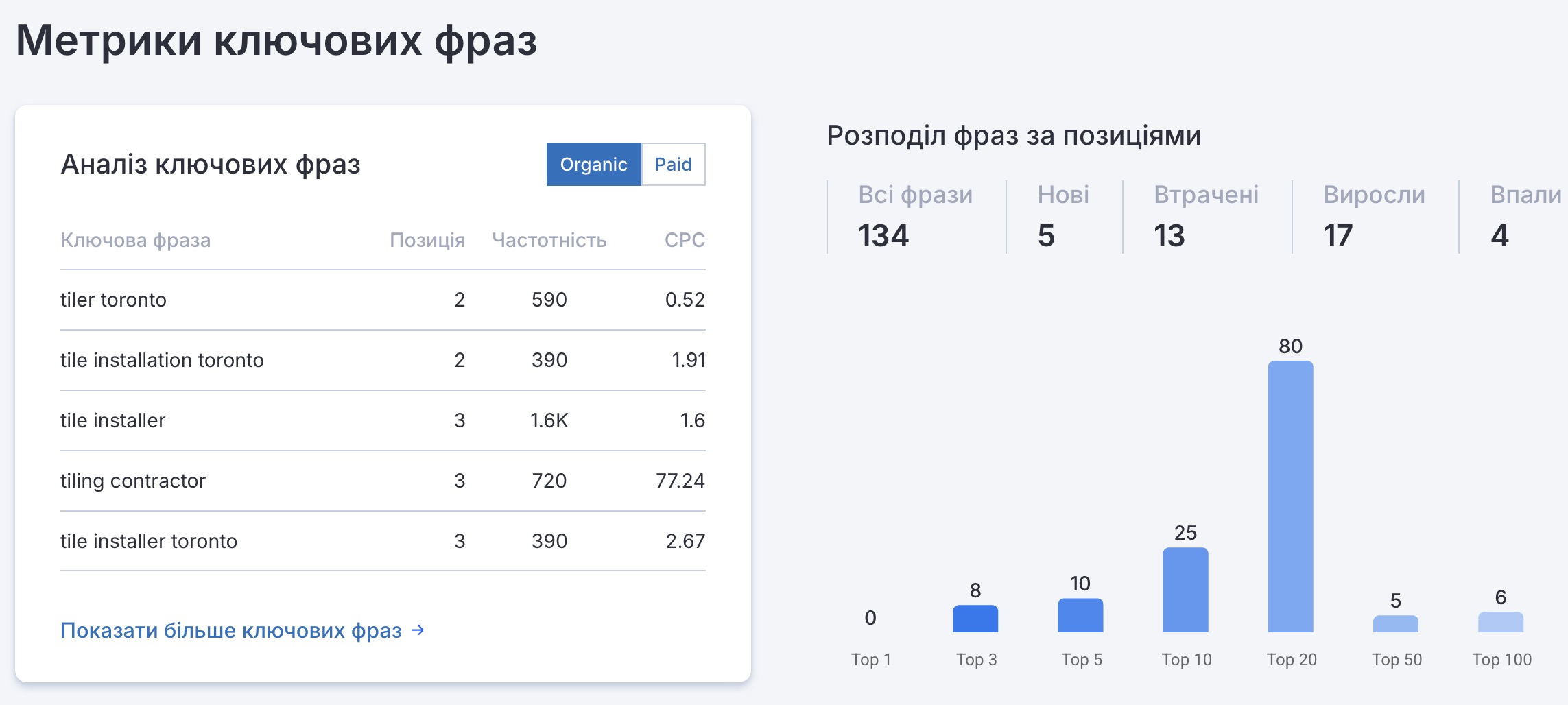This screenshot has height=705, width=1568.
Task: Click the Top 50 bar in chart
Action: tap(1395, 623)
